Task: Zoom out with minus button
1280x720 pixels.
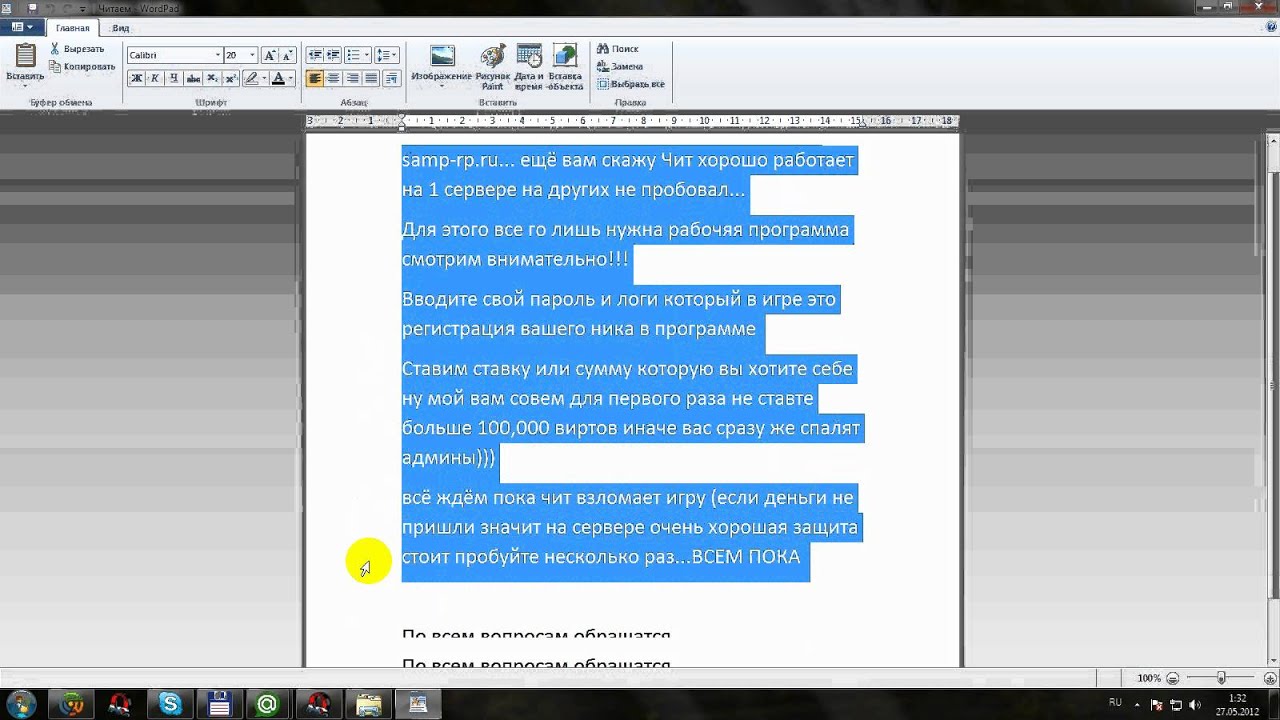Action: 1172,678
